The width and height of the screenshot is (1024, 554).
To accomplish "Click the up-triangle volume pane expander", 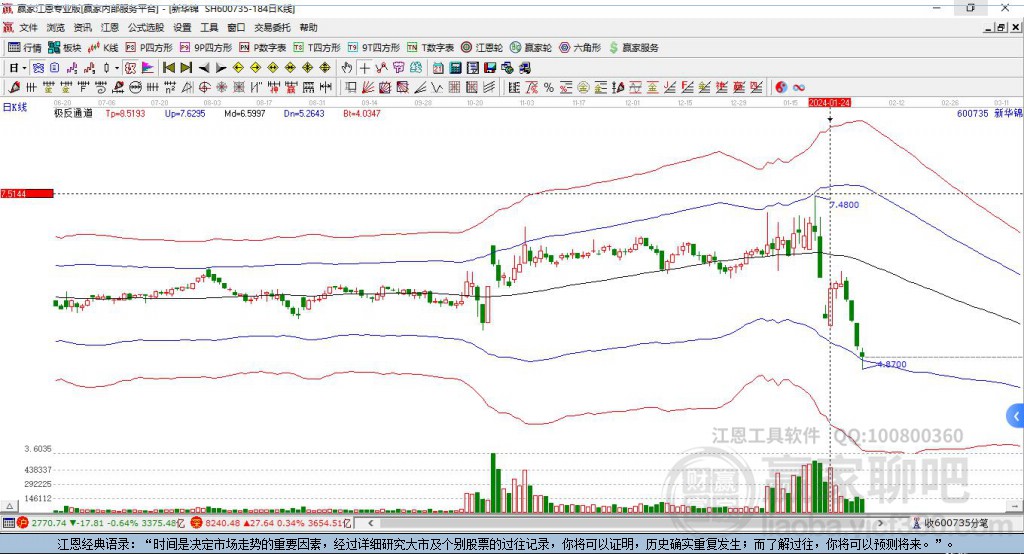I will tap(9, 506).
